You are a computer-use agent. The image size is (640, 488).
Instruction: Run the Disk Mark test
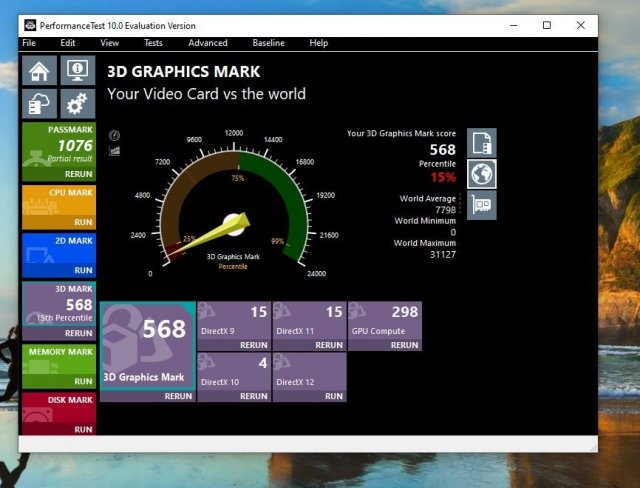[83, 430]
